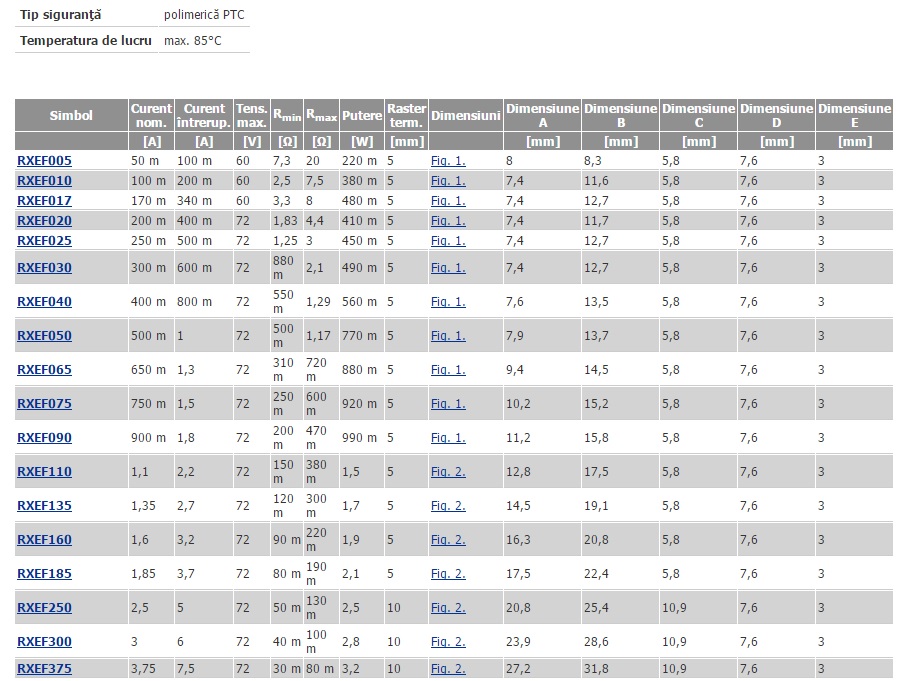
Task: Click the 220 m power value for RXEF005
Action: [x=359, y=161]
